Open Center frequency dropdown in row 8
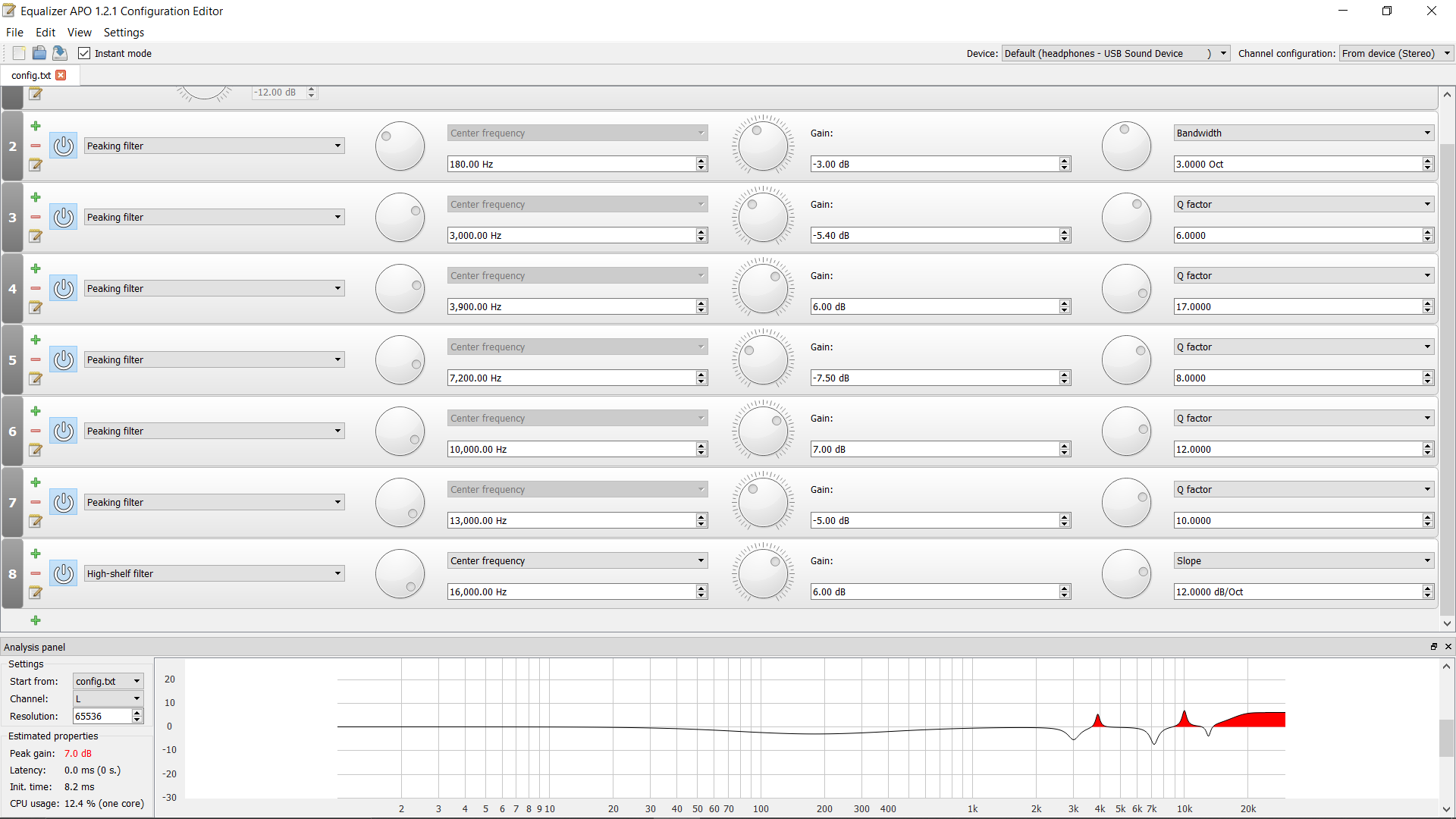The height and width of the screenshot is (819, 1456). tap(578, 560)
